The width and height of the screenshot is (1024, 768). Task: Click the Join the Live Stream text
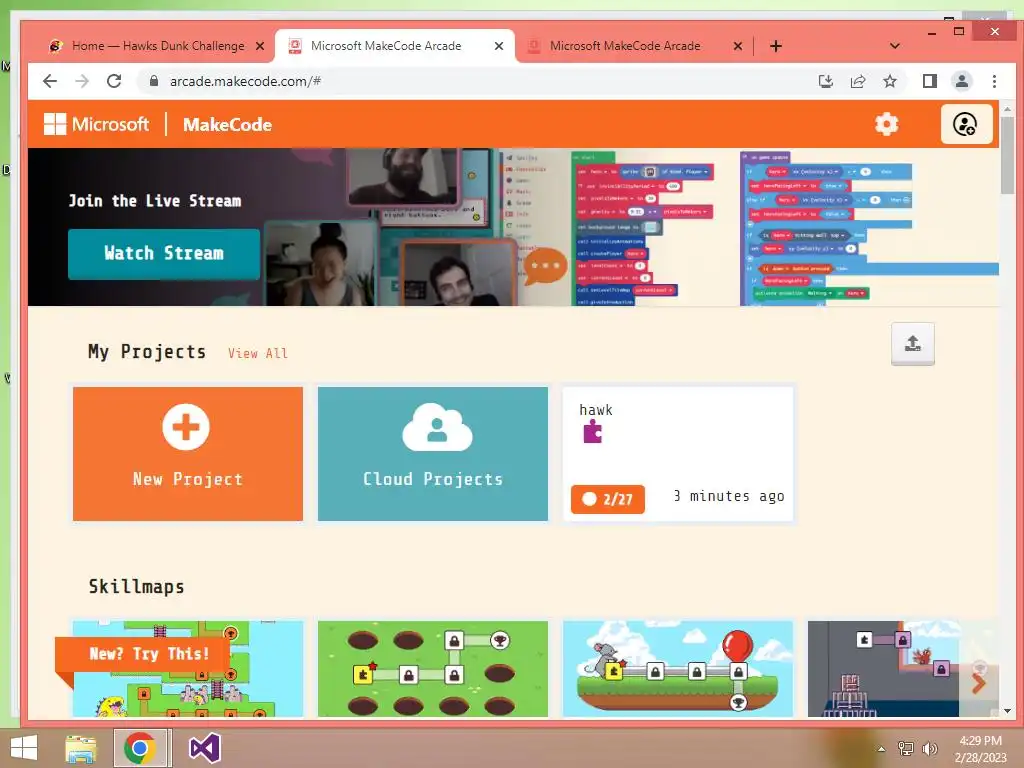(x=155, y=200)
